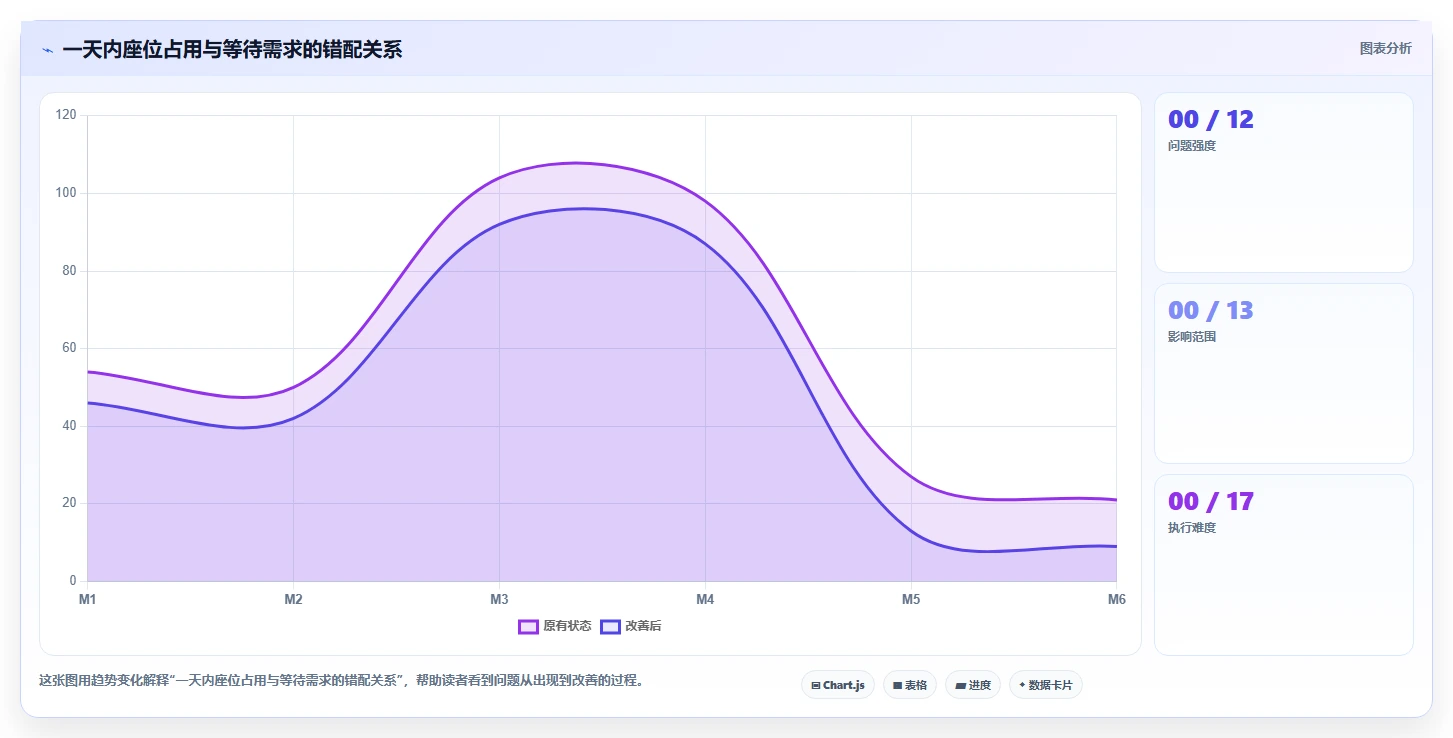Open the 问题强度 00 / 12 card
Screen dimensions: 1453x738
tap(1283, 182)
